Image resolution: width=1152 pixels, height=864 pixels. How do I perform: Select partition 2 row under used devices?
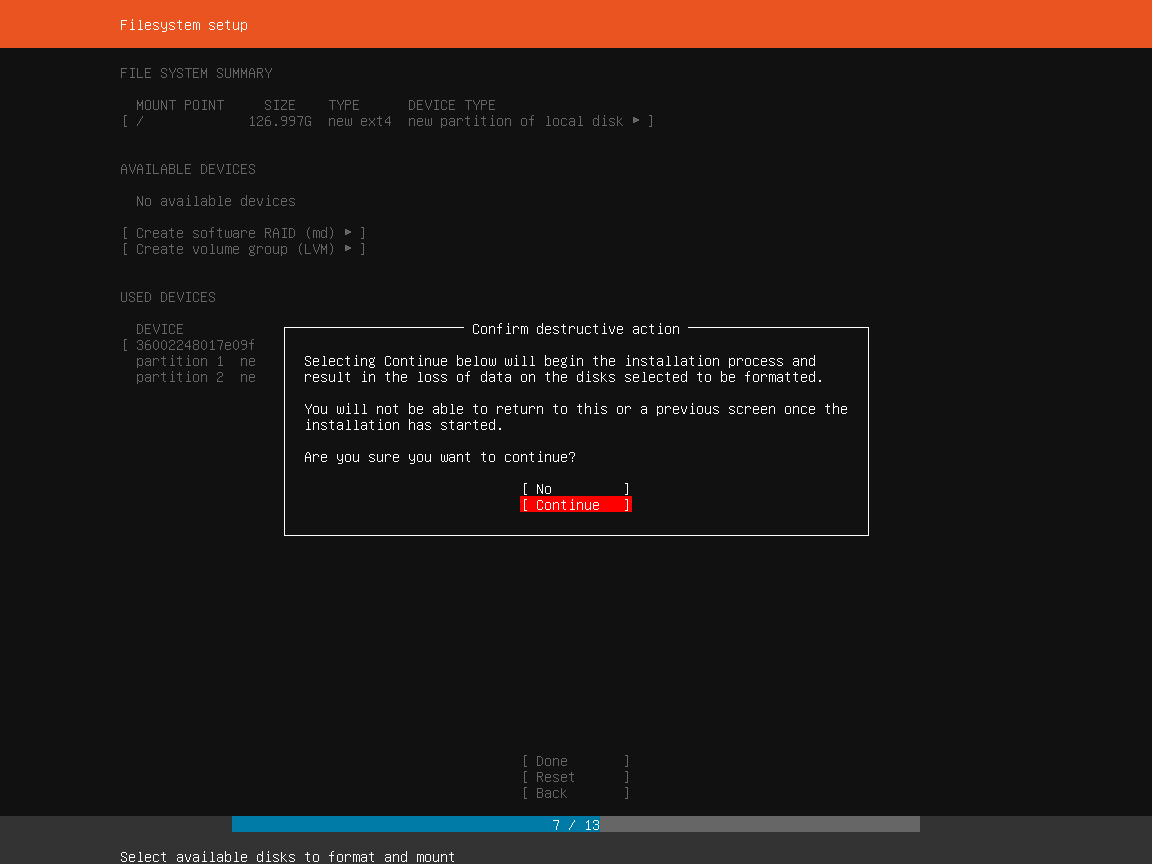(195, 377)
